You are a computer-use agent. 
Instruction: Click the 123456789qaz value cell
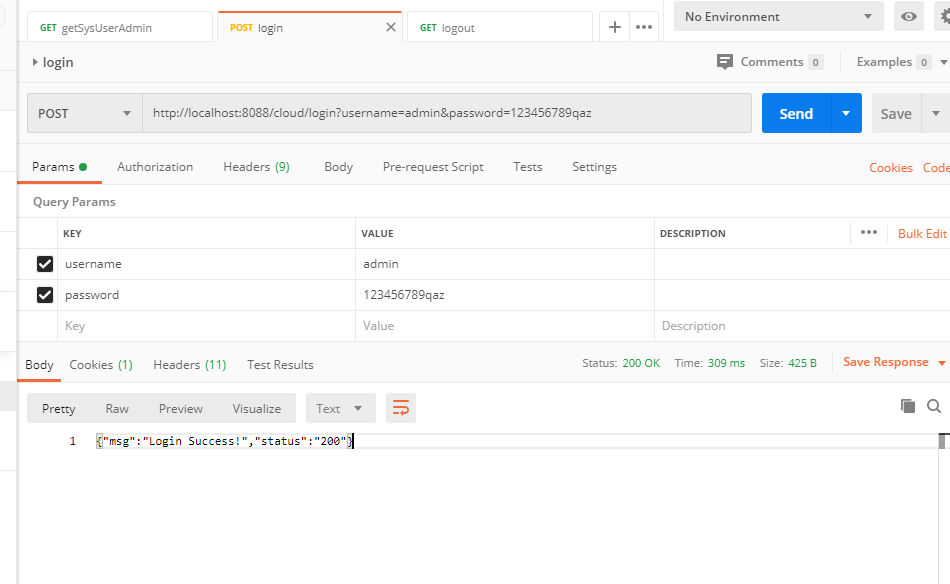(x=505, y=295)
